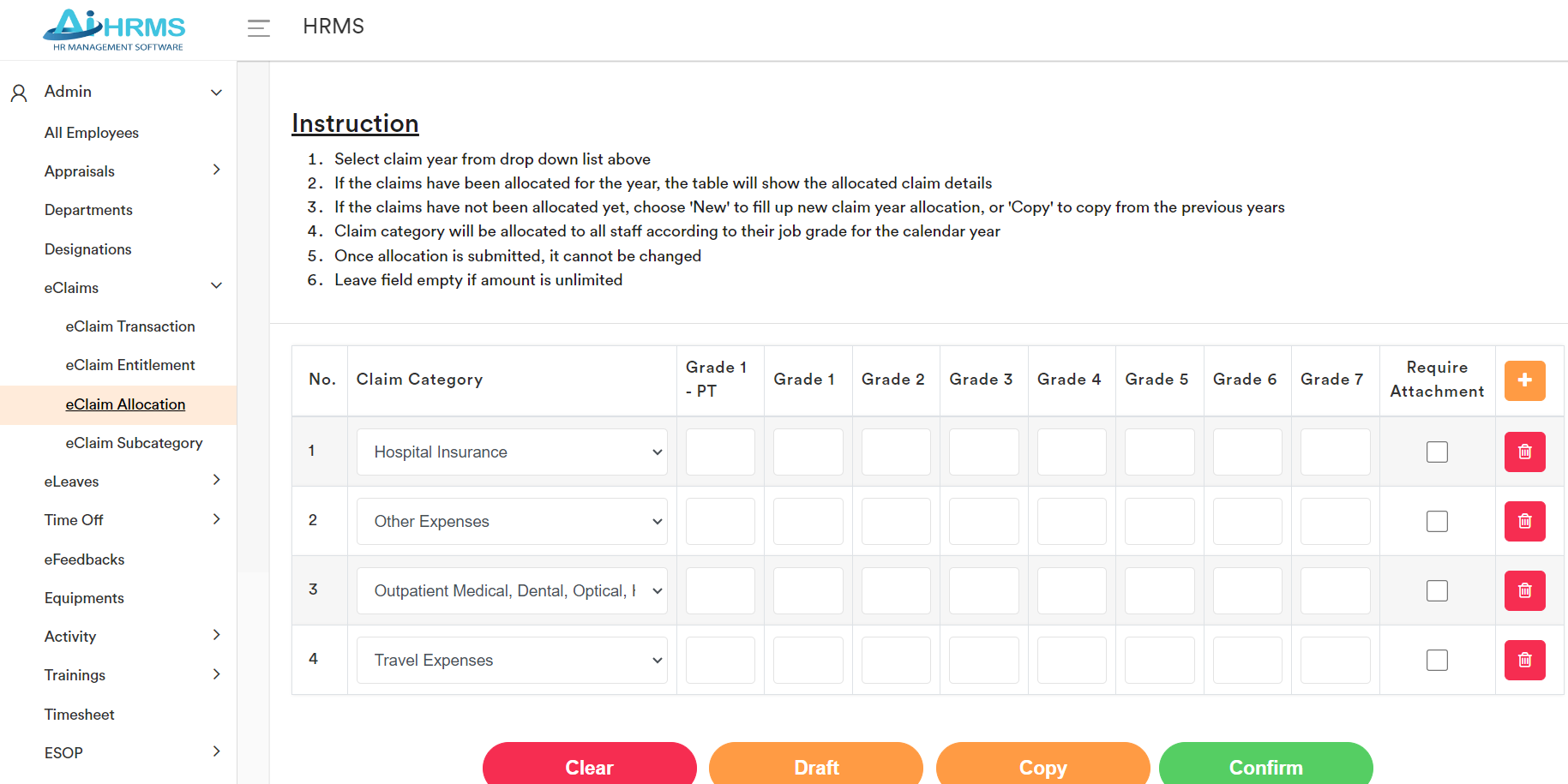
Task: Delete the Outpatient Medical row via trash icon
Action: coord(1524,590)
